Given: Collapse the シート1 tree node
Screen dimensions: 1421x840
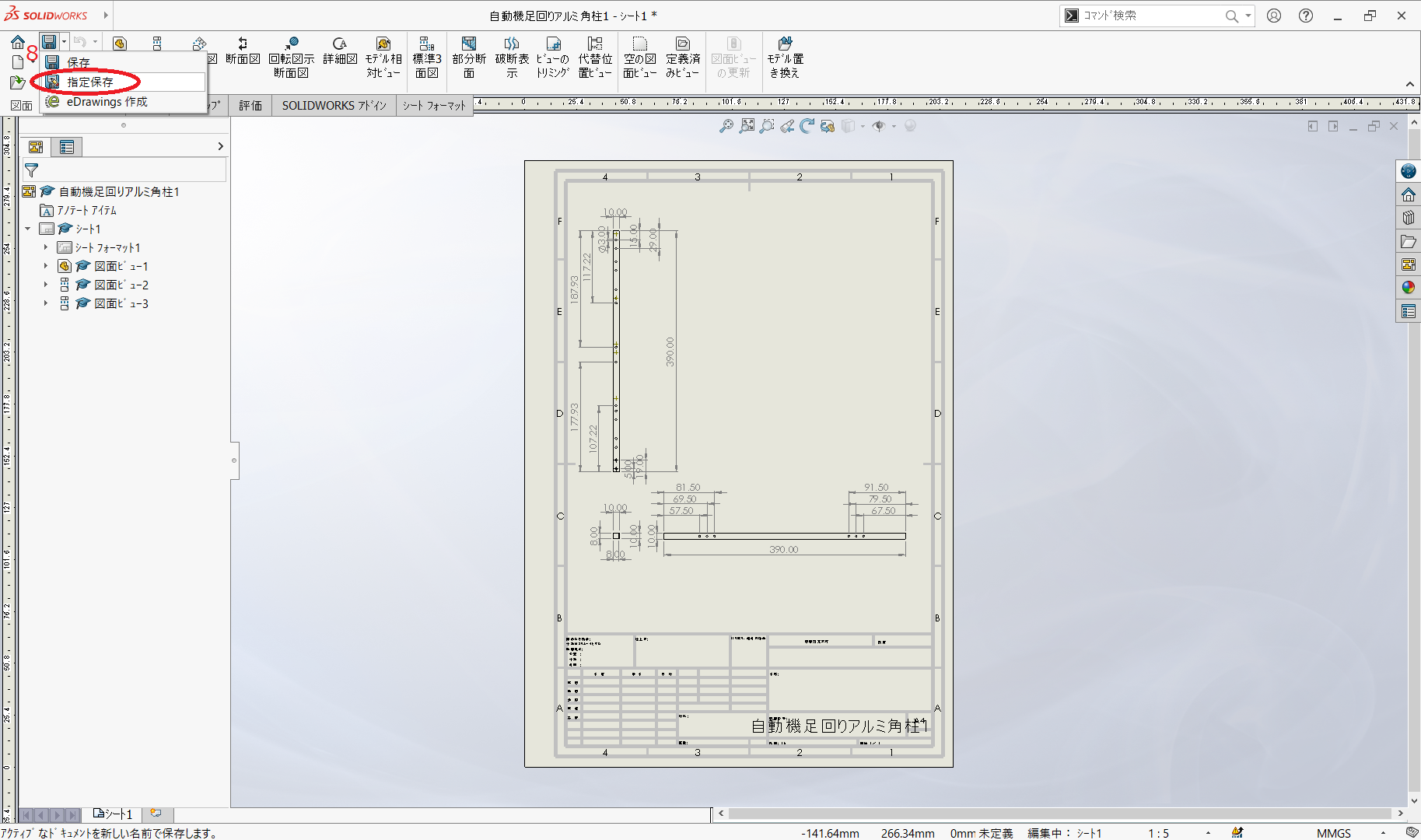Looking at the screenshot, I should point(28,229).
